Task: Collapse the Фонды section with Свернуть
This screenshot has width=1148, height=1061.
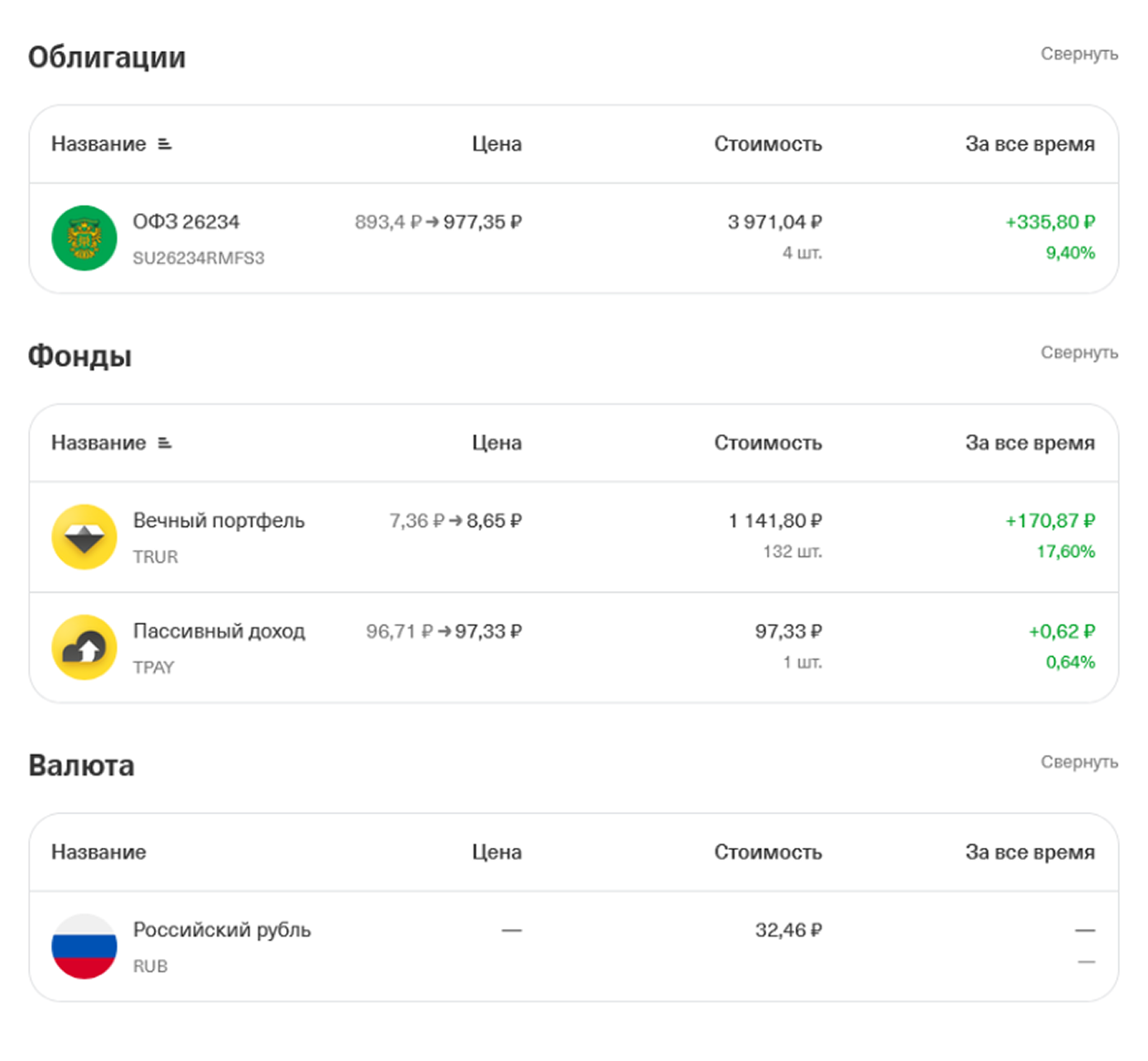Action: (x=1079, y=352)
